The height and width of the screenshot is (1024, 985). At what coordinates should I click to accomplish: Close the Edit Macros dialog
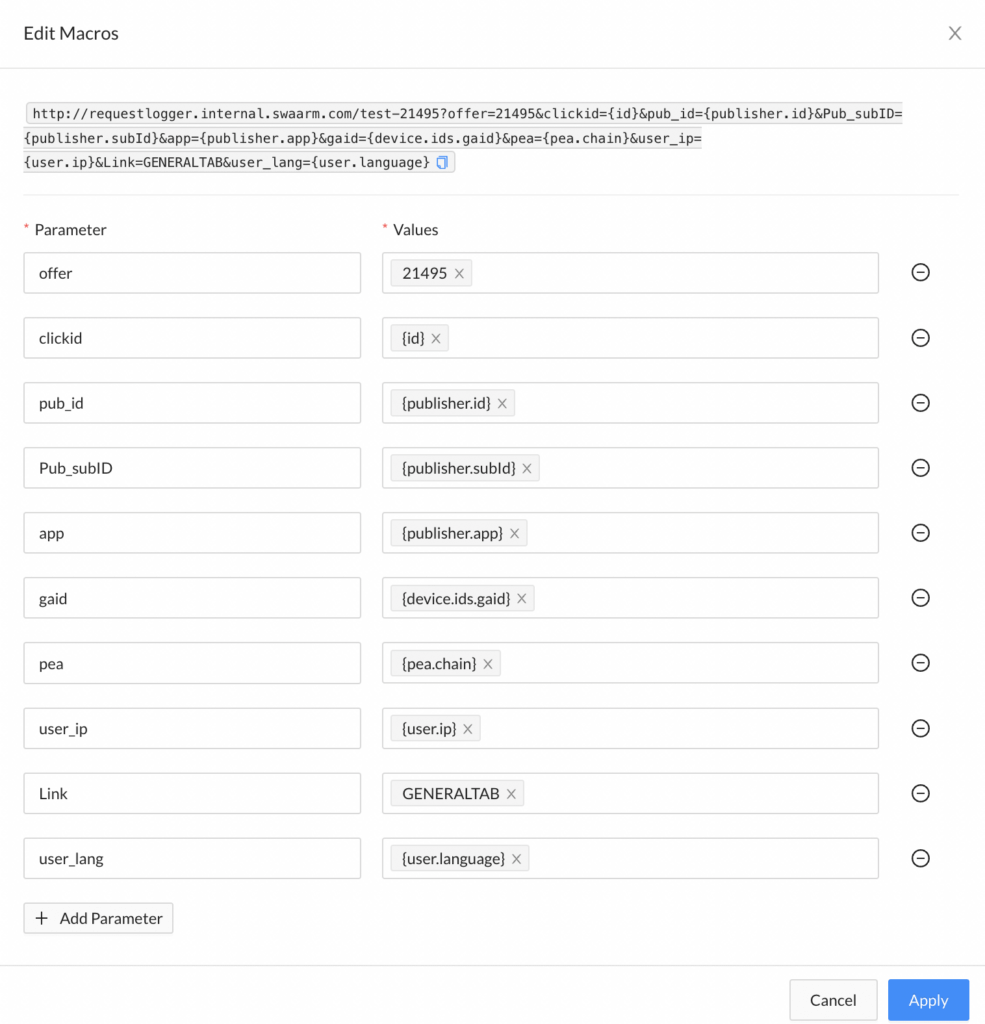955,33
